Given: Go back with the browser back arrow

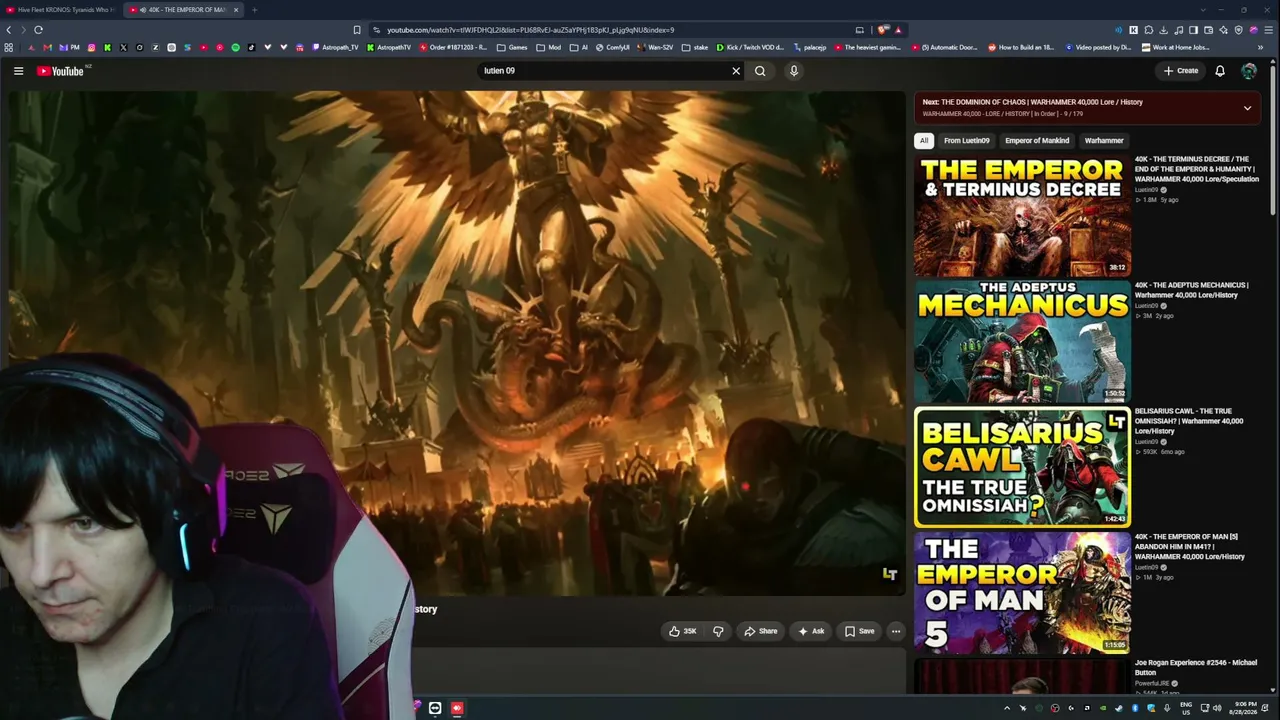Looking at the screenshot, I should click(x=9, y=30).
